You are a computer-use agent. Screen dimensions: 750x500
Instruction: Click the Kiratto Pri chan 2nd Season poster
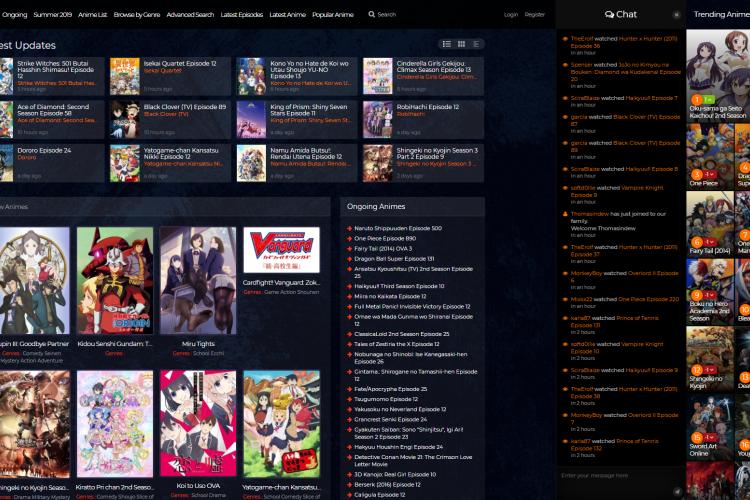(115, 423)
